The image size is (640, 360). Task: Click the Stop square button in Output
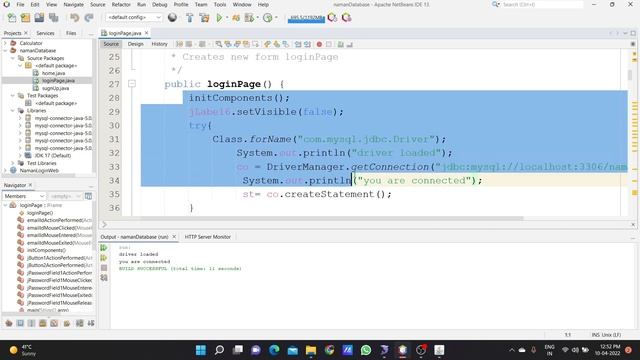click(x=104, y=268)
